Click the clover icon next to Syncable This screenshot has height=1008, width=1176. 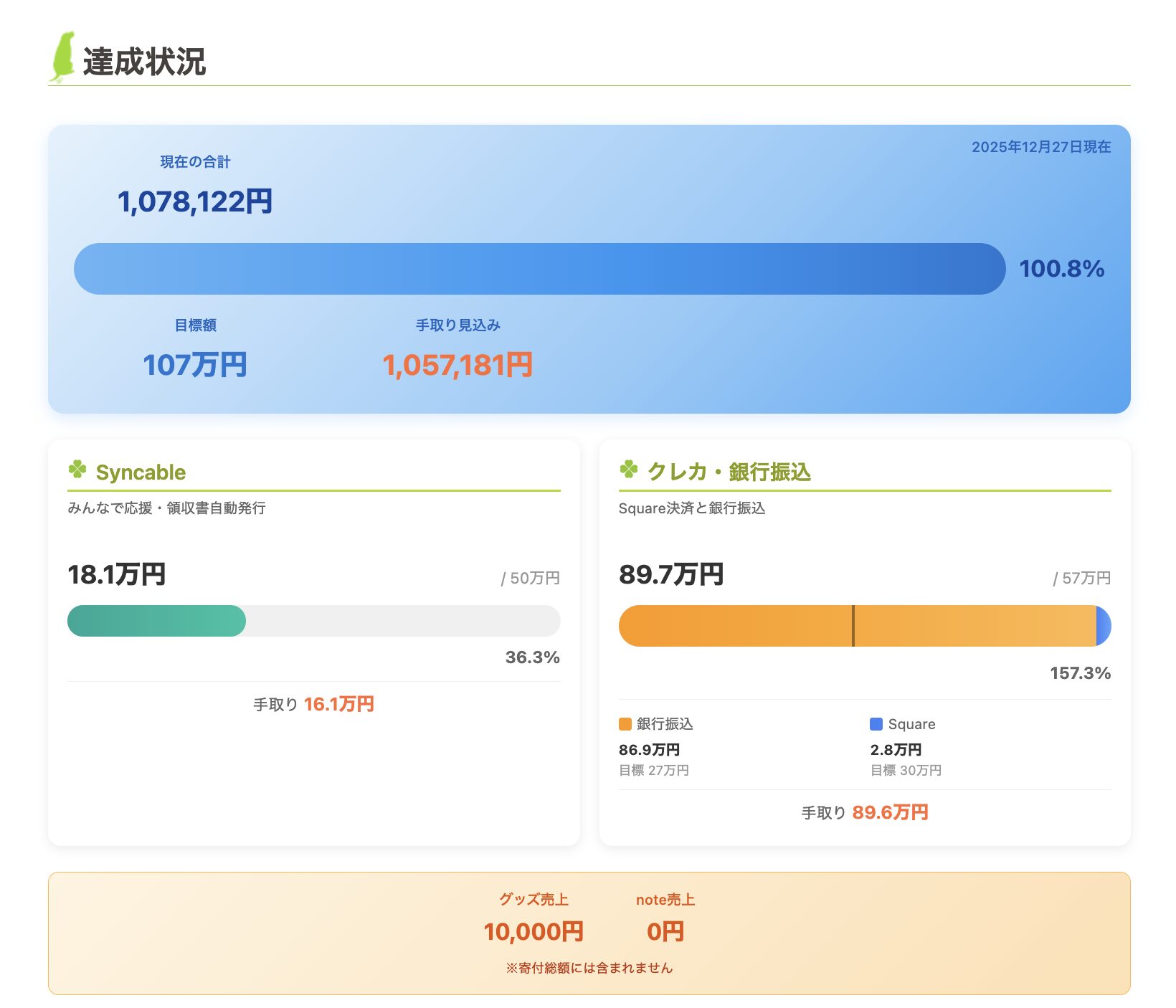[x=77, y=470]
